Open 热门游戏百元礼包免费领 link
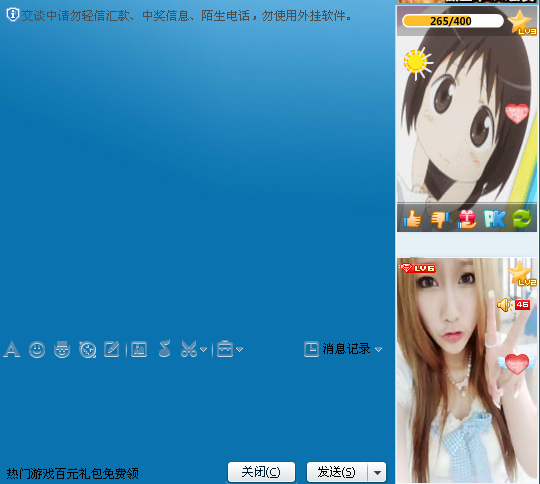 point(73,474)
